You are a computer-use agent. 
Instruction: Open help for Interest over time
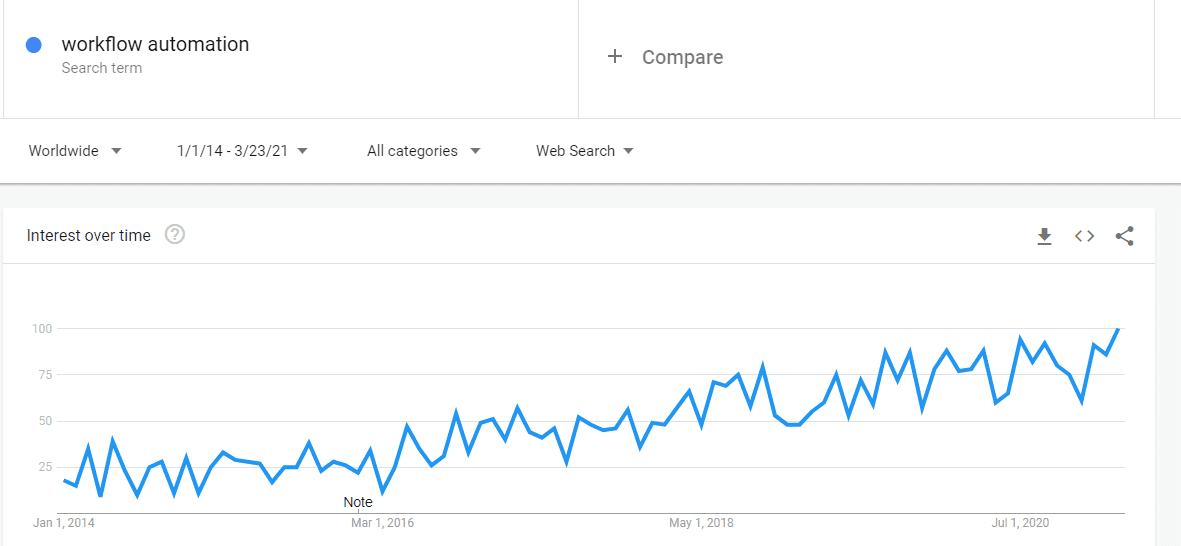tap(175, 235)
